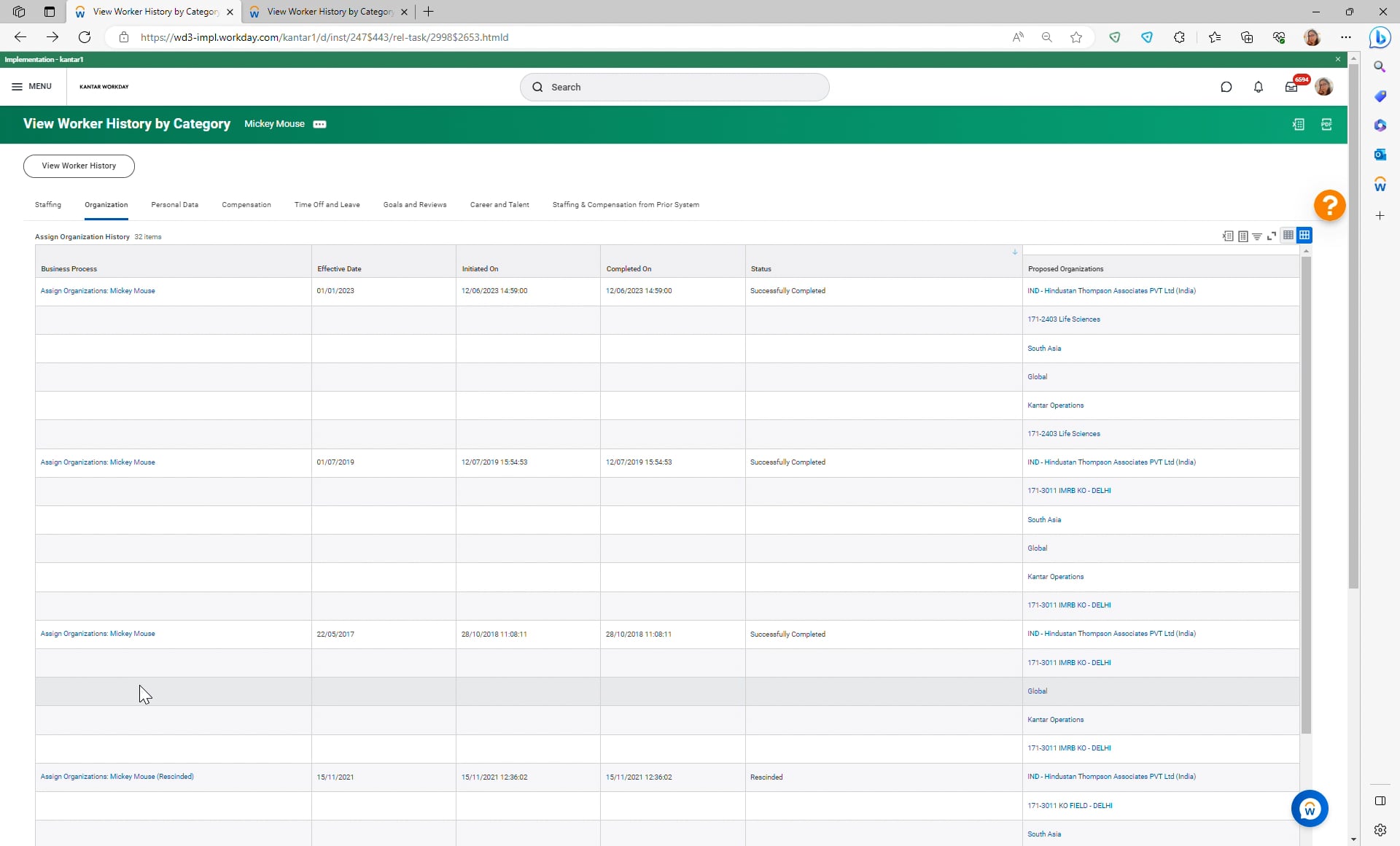This screenshot has width=1400, height=846.
Task: Export the table to Excel from green header
Action: tap(1299, 125)
